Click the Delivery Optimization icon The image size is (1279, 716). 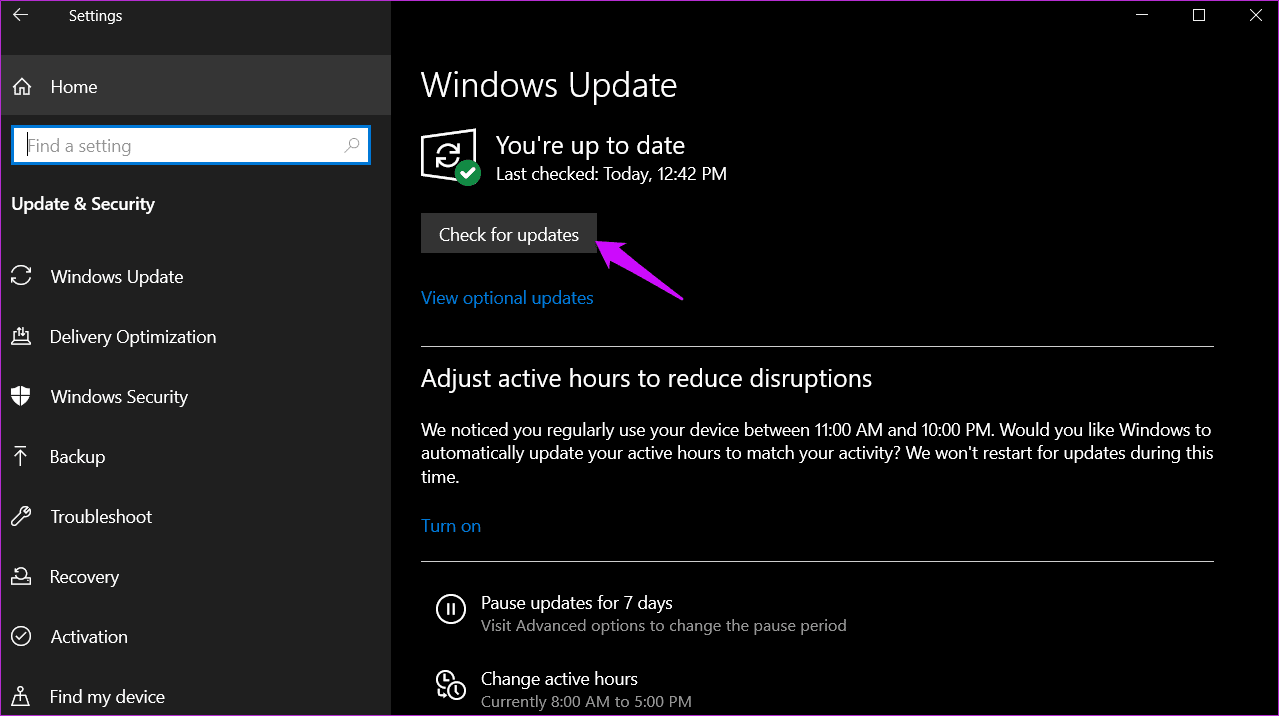[21, 337]
